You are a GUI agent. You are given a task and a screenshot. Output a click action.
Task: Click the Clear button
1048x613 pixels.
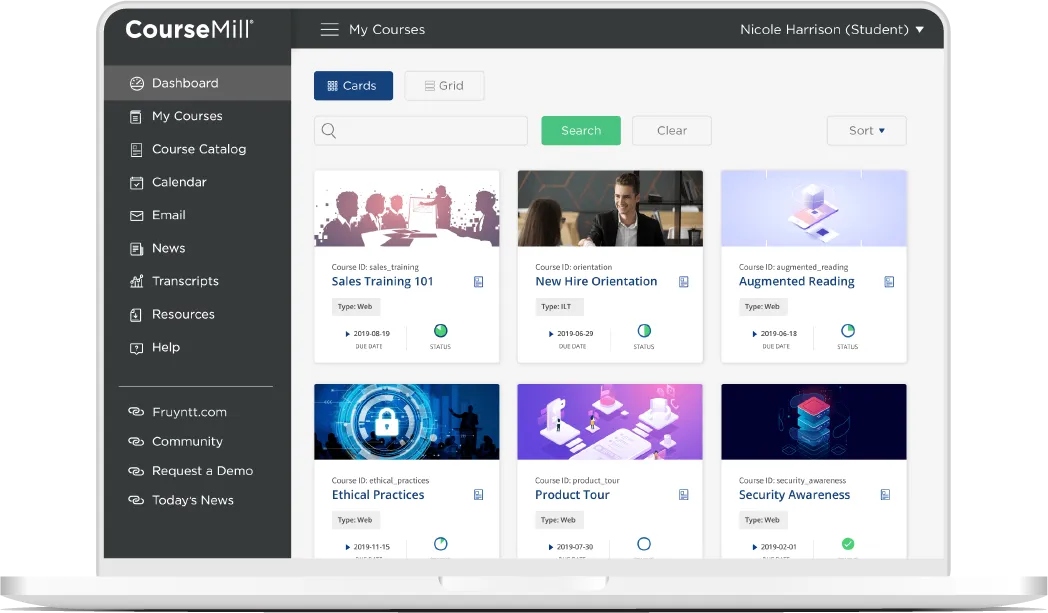[672, 130]
